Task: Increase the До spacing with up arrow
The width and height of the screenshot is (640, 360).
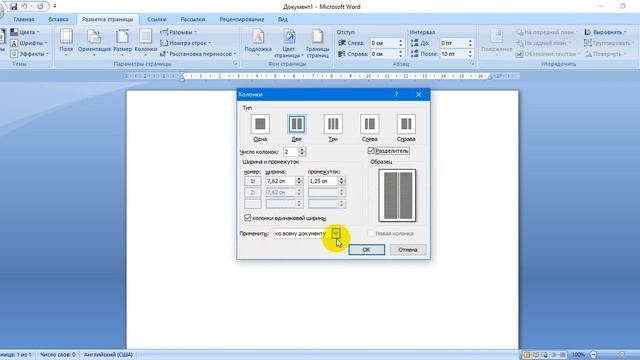Action: (470, 41)
